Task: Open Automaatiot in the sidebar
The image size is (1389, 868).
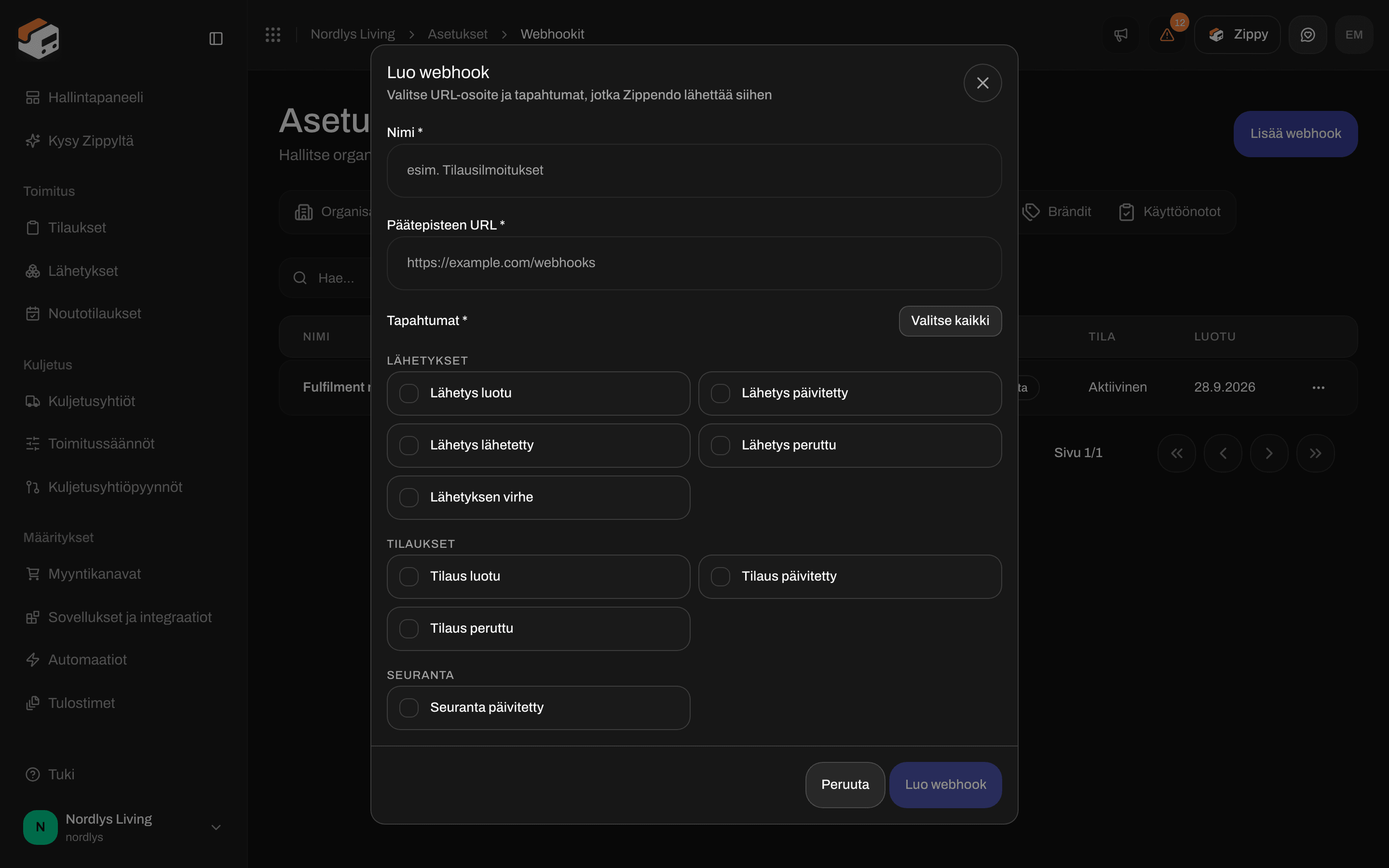Action: [x=123, y=660]
